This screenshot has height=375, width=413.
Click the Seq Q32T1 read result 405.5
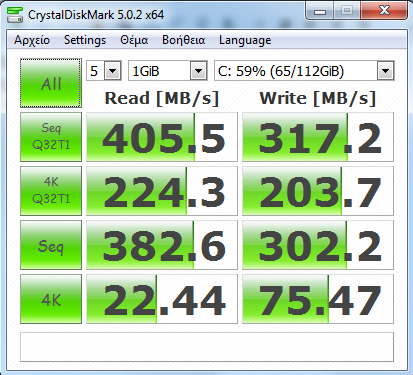pos(162,137)
